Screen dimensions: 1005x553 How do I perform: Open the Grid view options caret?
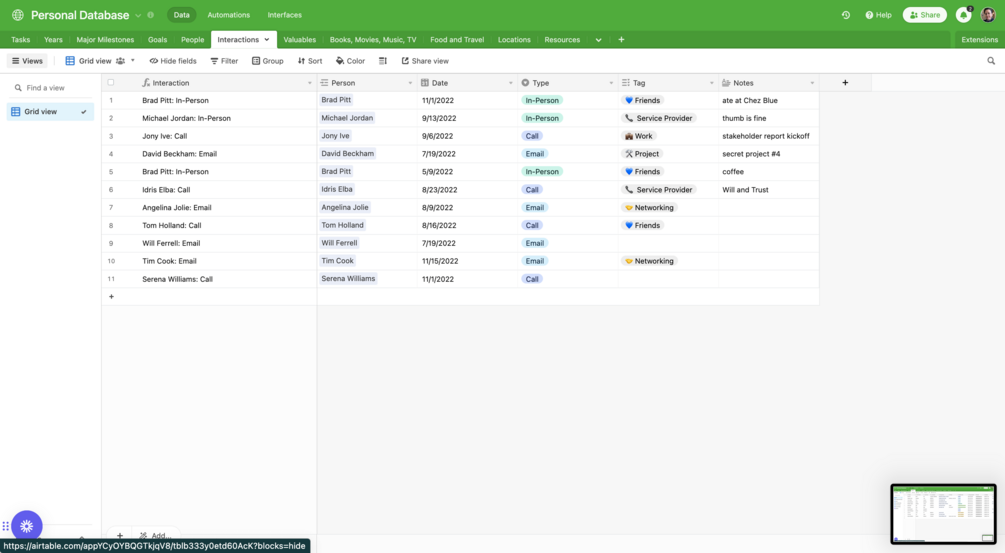point(133,61)
